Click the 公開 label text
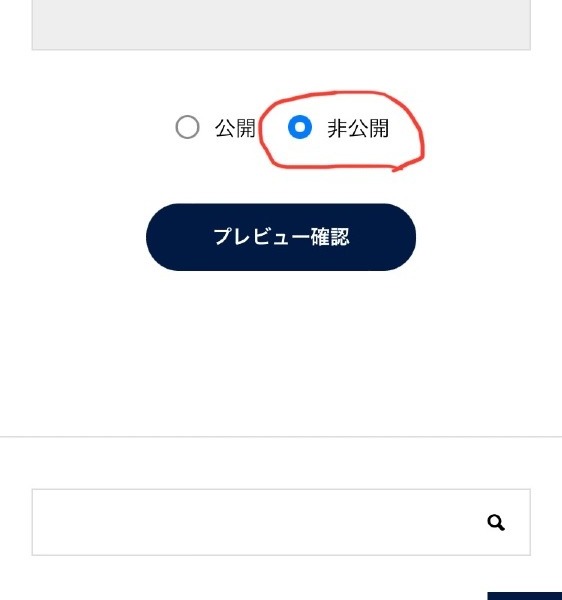Image resolution: width=562 pixels, height=600 pixels. 235,128
